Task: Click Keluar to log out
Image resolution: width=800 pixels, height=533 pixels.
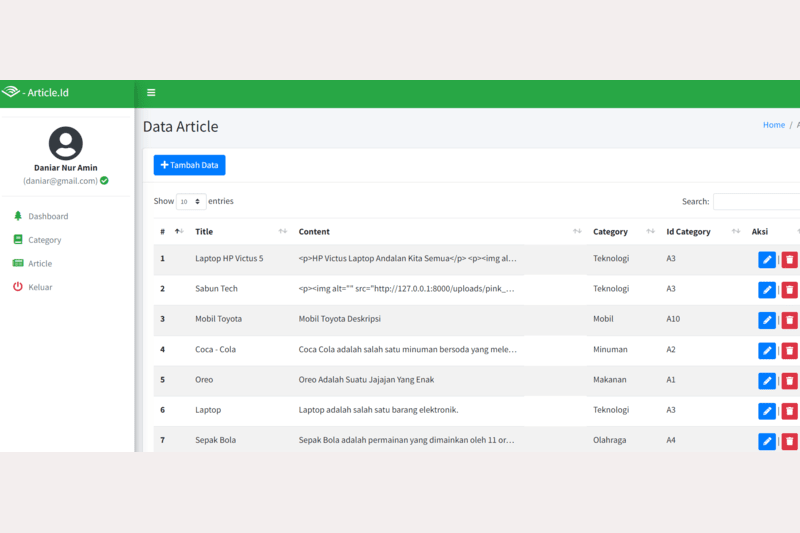Action: pos(40,288)
